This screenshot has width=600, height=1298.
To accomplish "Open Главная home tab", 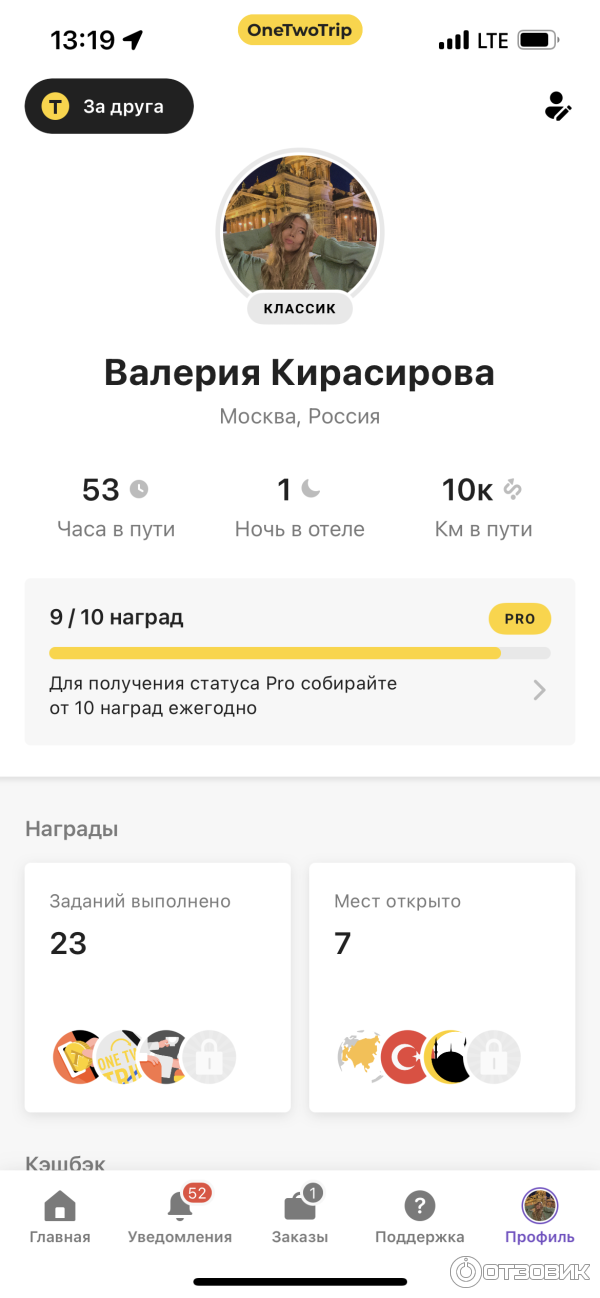I will [x=60, y=1216].
